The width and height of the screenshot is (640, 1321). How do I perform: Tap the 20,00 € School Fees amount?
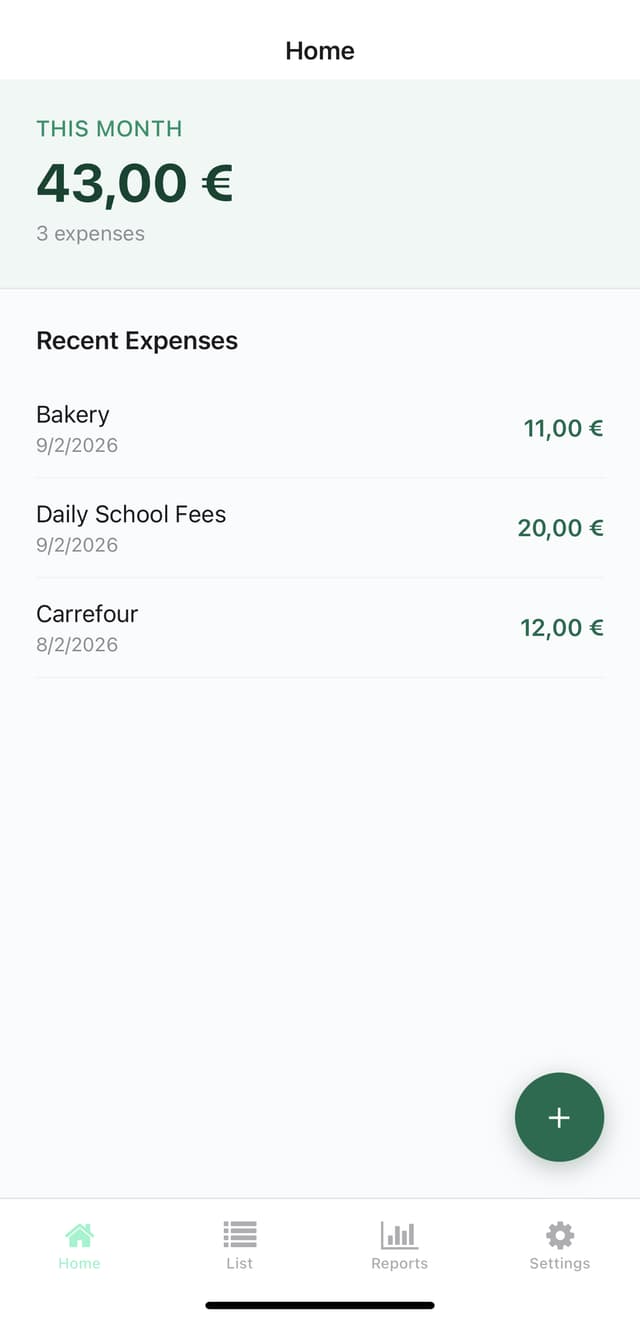[x=560, y=528]
